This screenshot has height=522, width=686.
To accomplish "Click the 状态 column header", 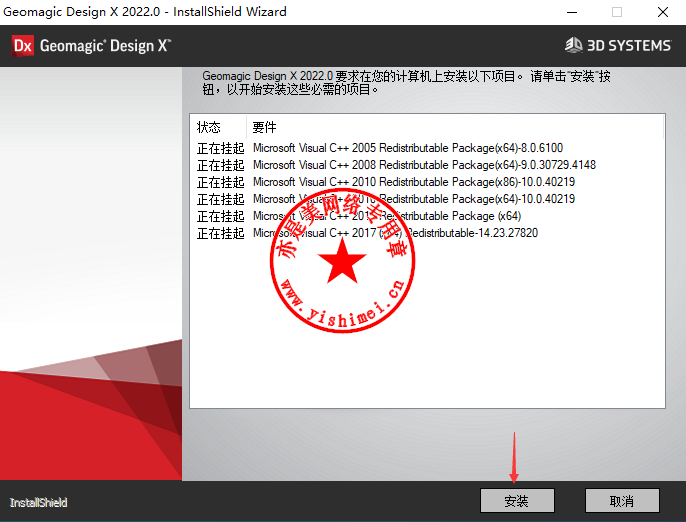I will click(x=218, y=127).
